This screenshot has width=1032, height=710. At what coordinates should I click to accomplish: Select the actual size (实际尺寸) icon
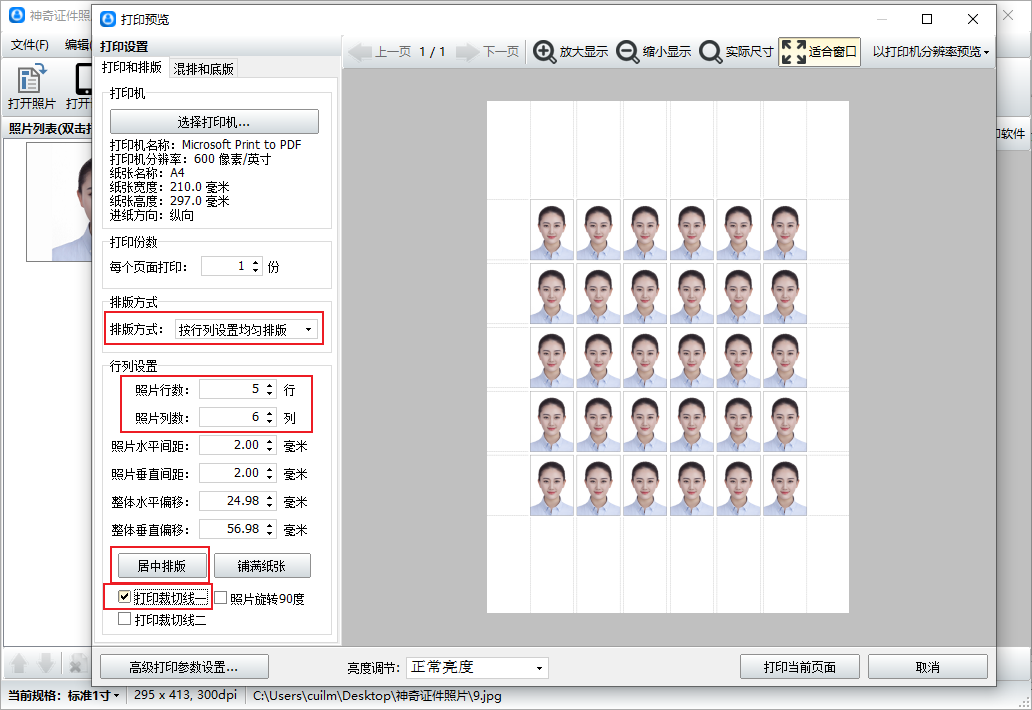pos(710,52)
